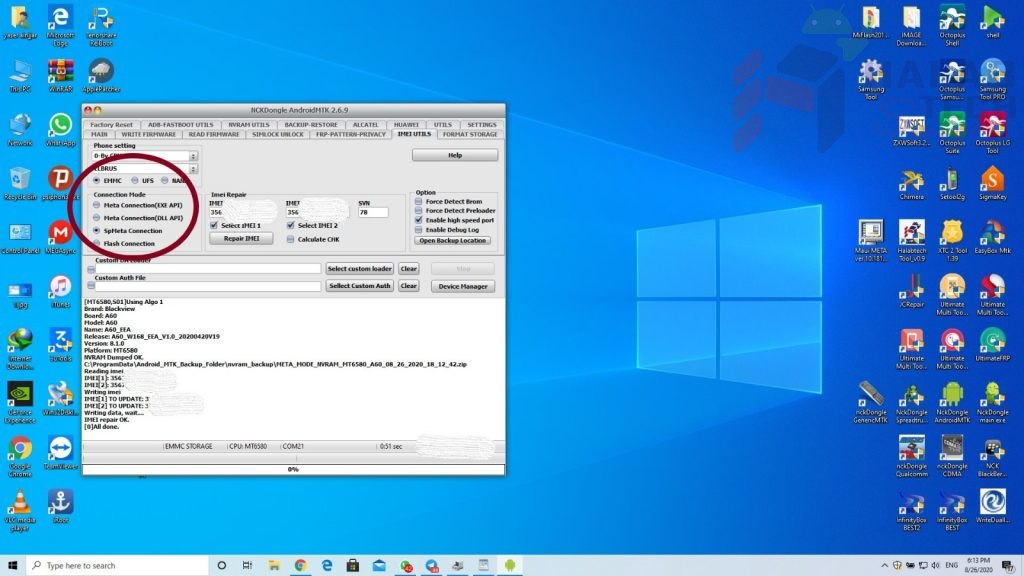Open the WhatsApp desktop icon
The width and height of the screenshot is (1024, 576).
60,129
